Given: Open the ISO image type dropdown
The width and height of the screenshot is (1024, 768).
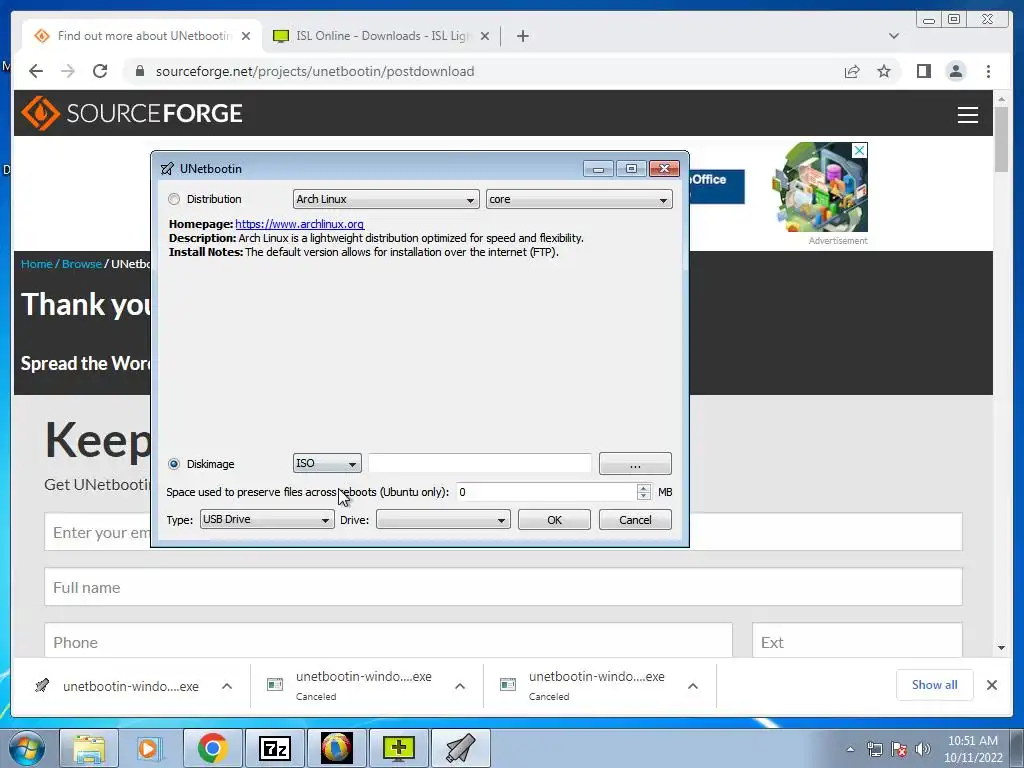Looking at the screenshot, I should (327, 463).
